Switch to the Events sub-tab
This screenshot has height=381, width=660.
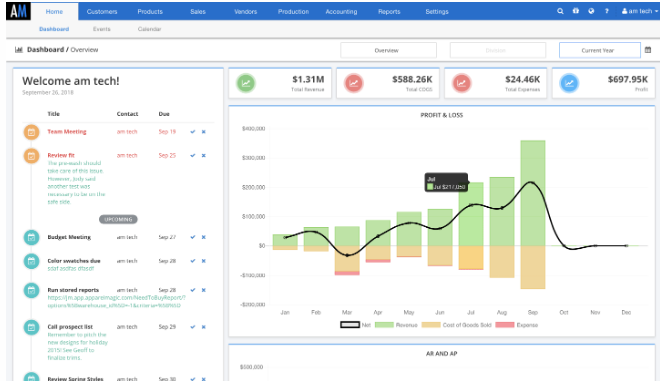102,29
